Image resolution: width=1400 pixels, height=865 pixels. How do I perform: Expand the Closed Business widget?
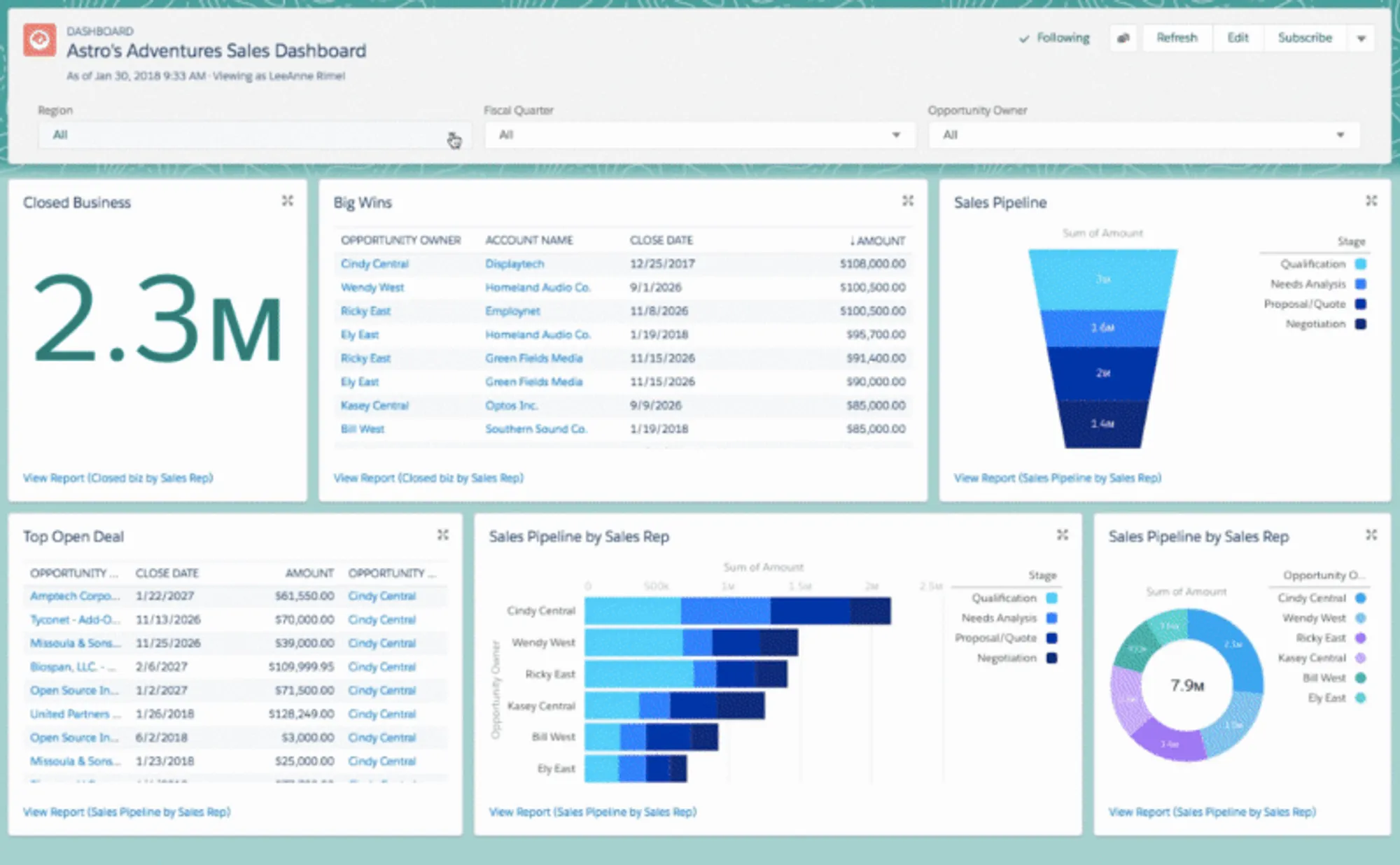(x=287, y=201)
